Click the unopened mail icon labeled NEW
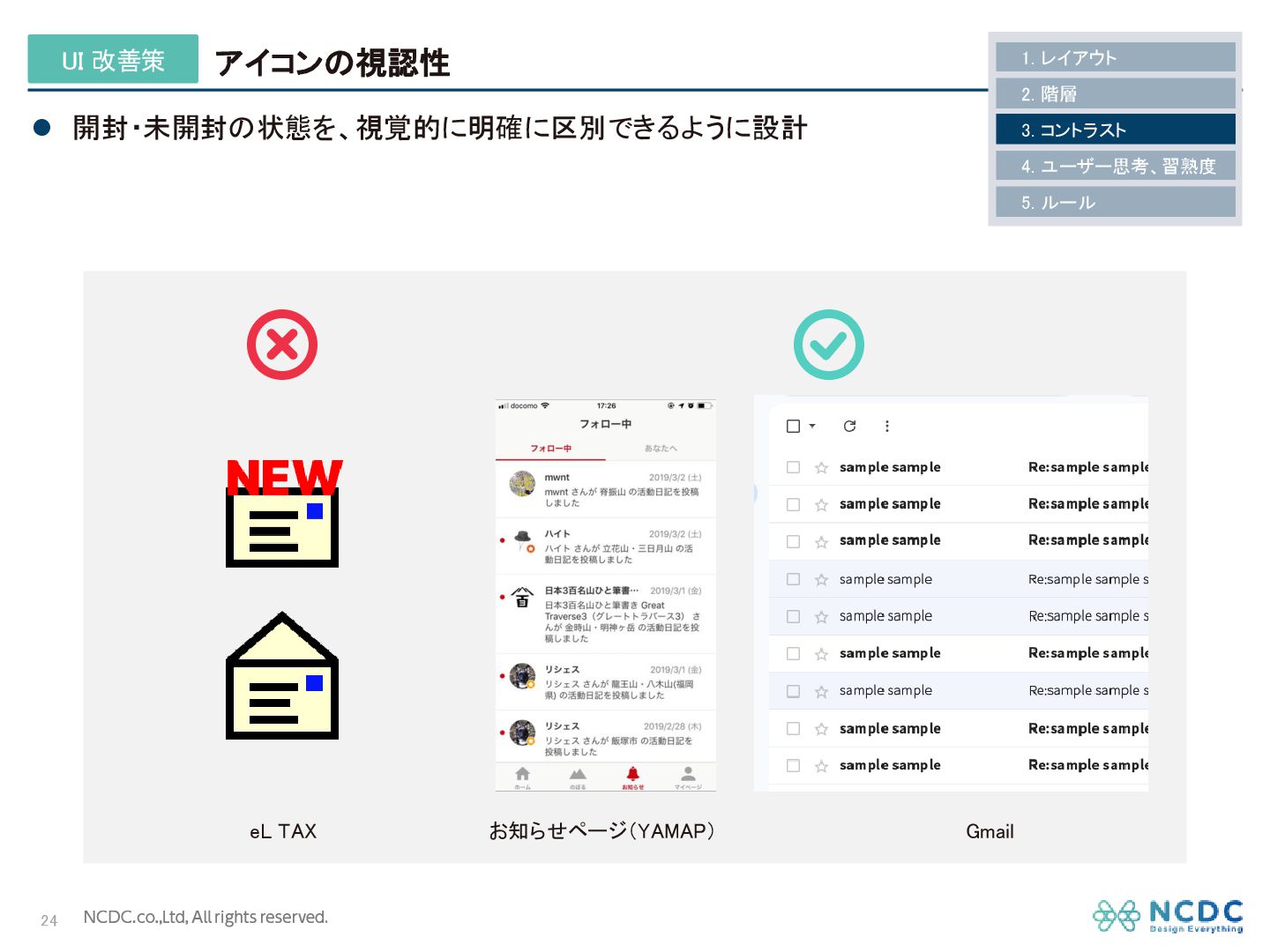Viewport: 1270px width, 952px height. tap(283, 513)
